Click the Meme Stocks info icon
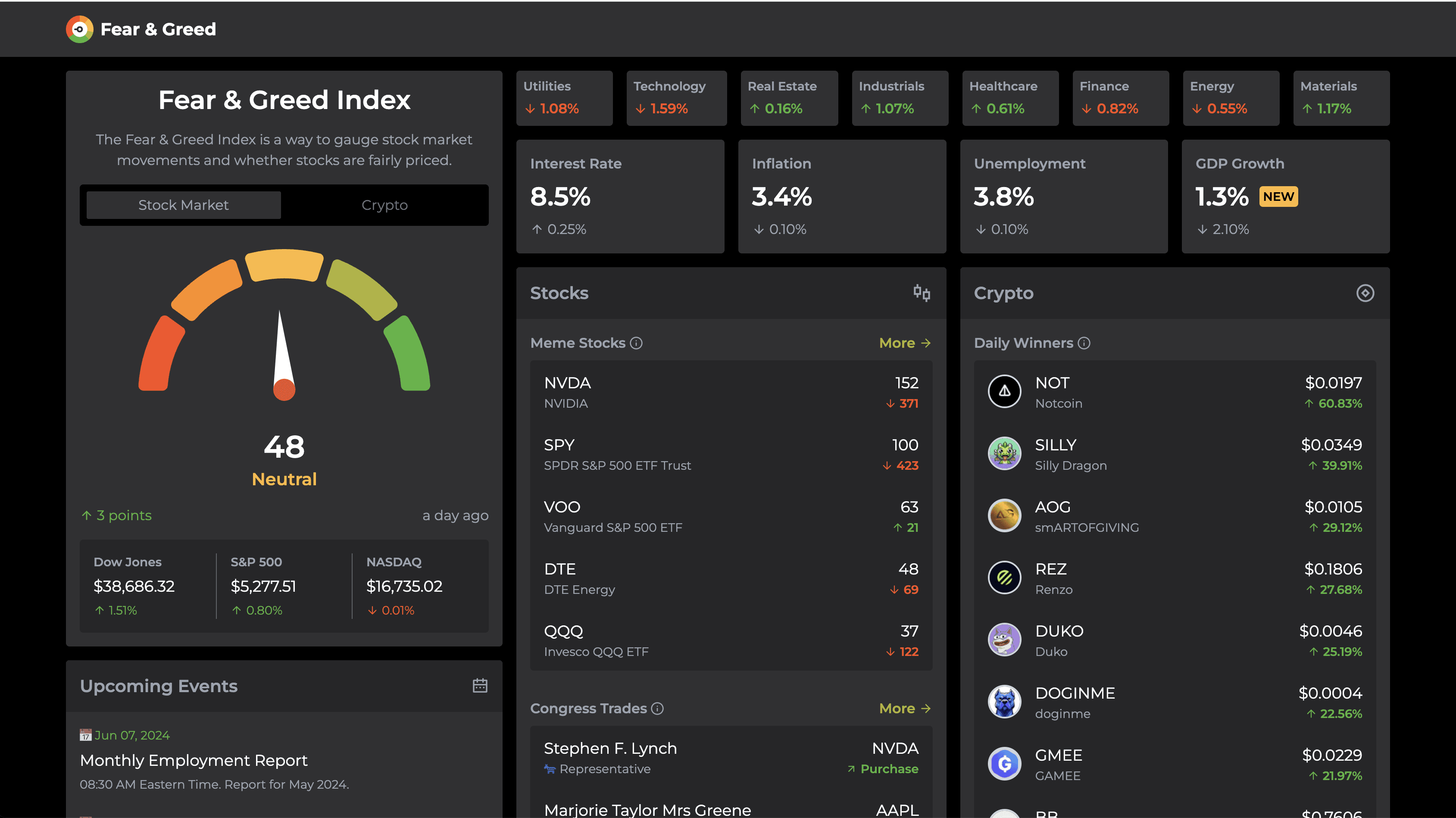The height and width of the screenshot is (818, 1456). pyautogui.click(x=636, y=343)
